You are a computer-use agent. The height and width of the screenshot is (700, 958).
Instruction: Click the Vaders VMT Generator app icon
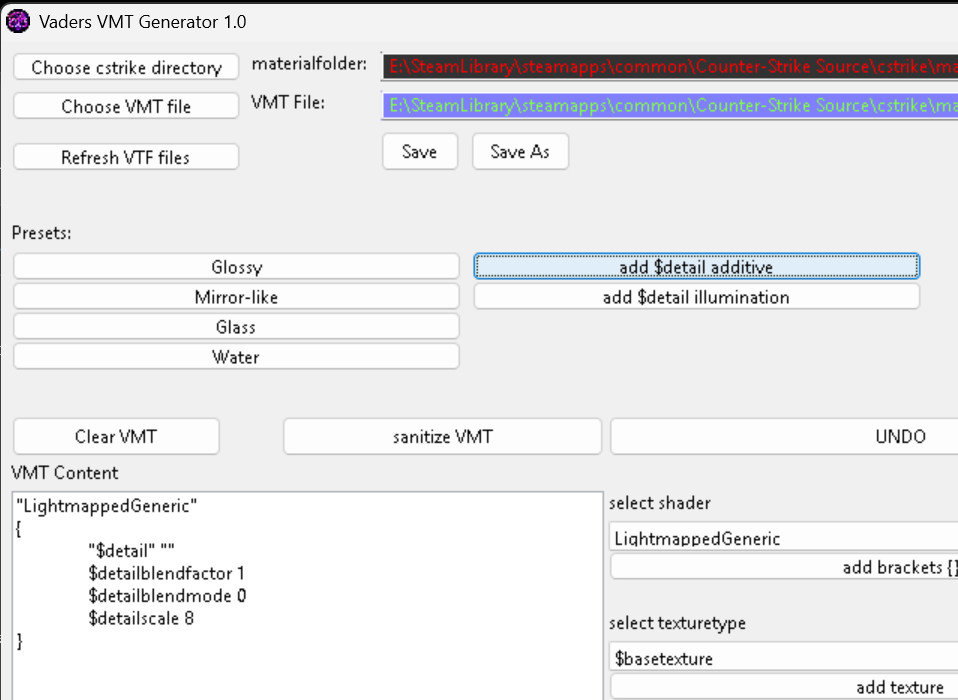18,21
